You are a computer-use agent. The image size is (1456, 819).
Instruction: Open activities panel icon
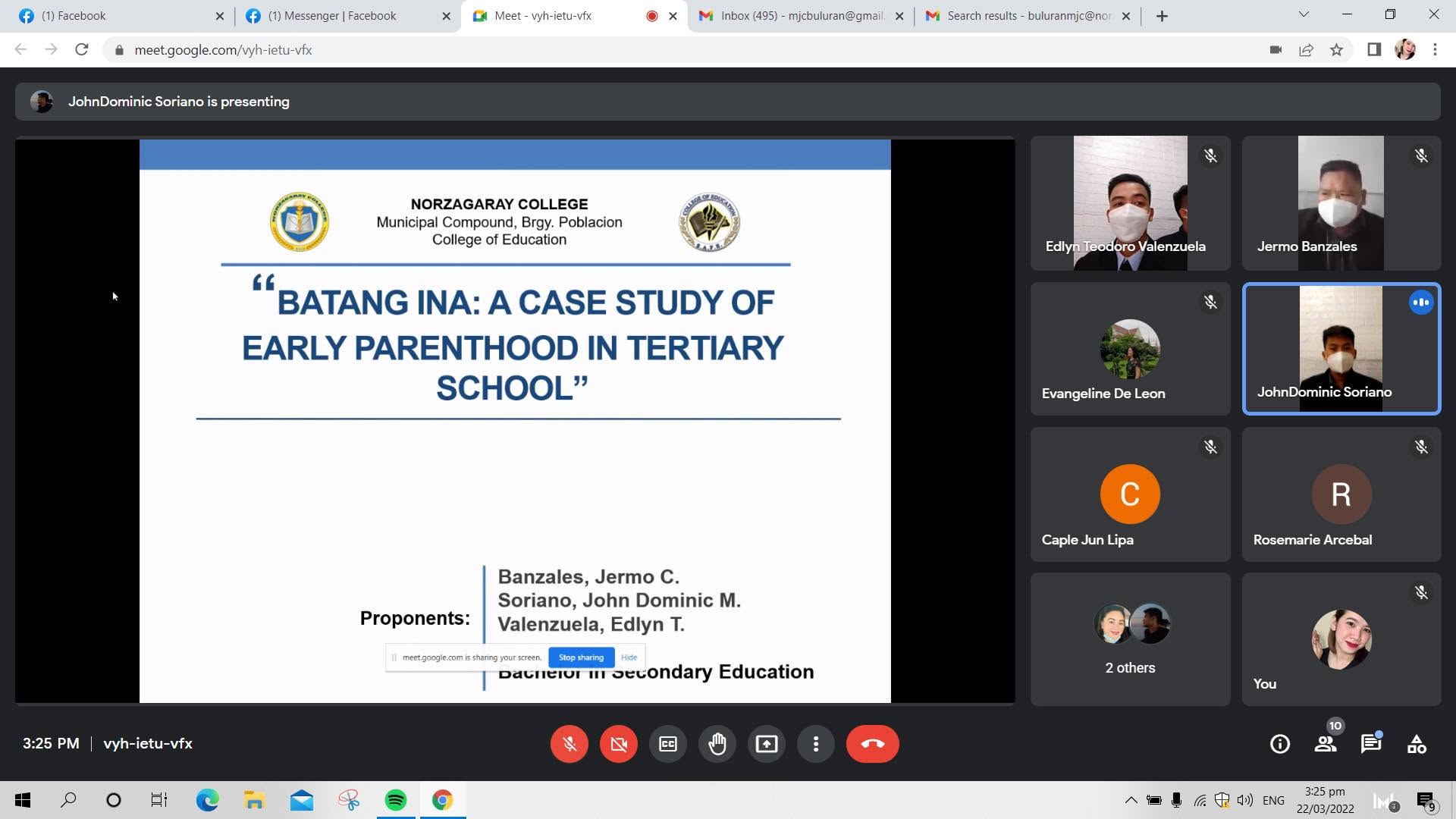(x=1417, y=744)
